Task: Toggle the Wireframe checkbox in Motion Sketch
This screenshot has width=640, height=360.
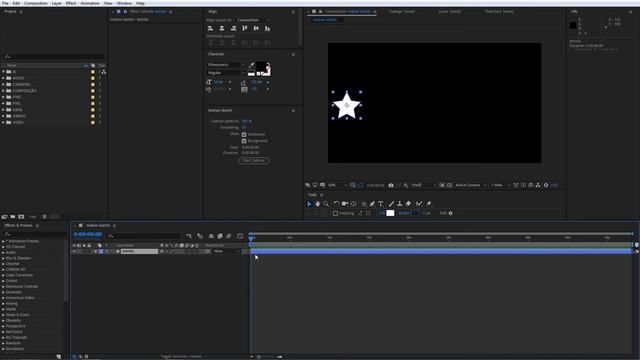Action: pos(244,134)
